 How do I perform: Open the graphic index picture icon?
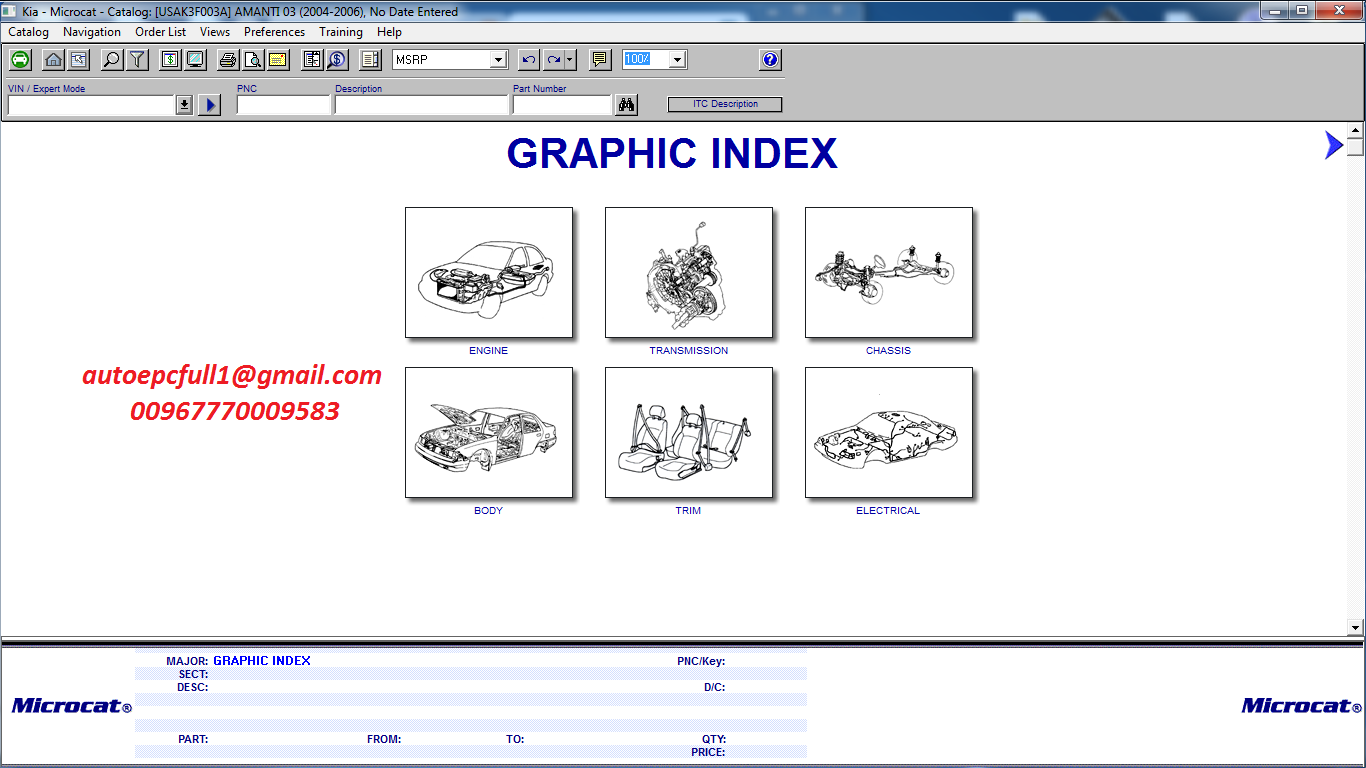(x=77, y=60)
